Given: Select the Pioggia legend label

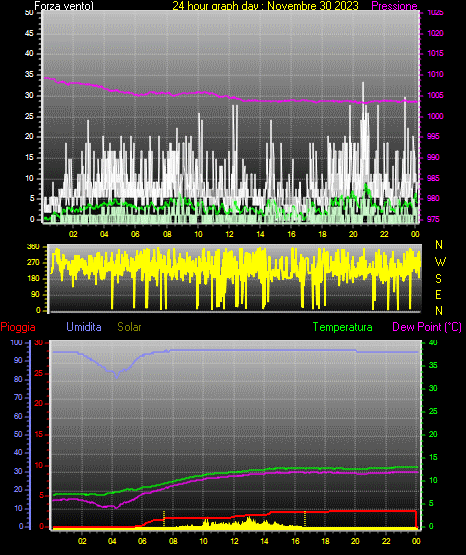Looking at the screenshot, I should (18, 327).
